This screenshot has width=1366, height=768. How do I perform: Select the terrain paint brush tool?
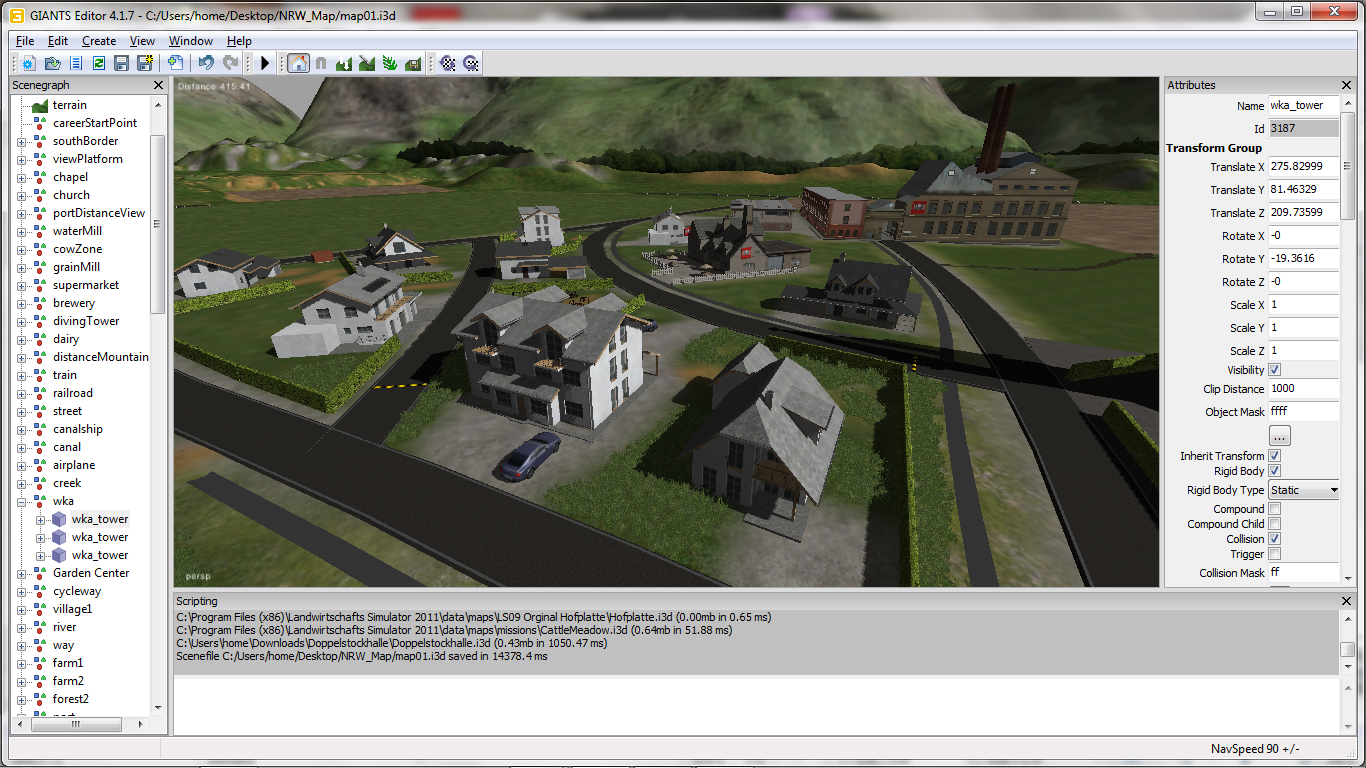tap(367, 63)
